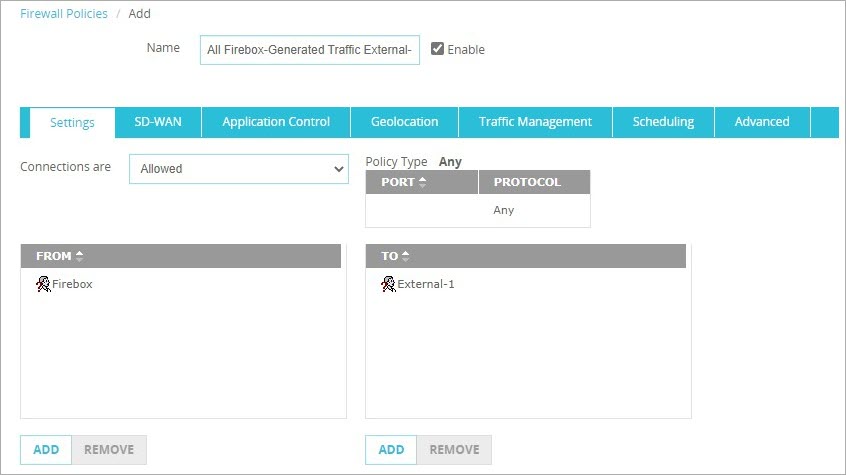Go to the Geolocation tab
Viewport: 846px width, 475px height.
[404, 122]
